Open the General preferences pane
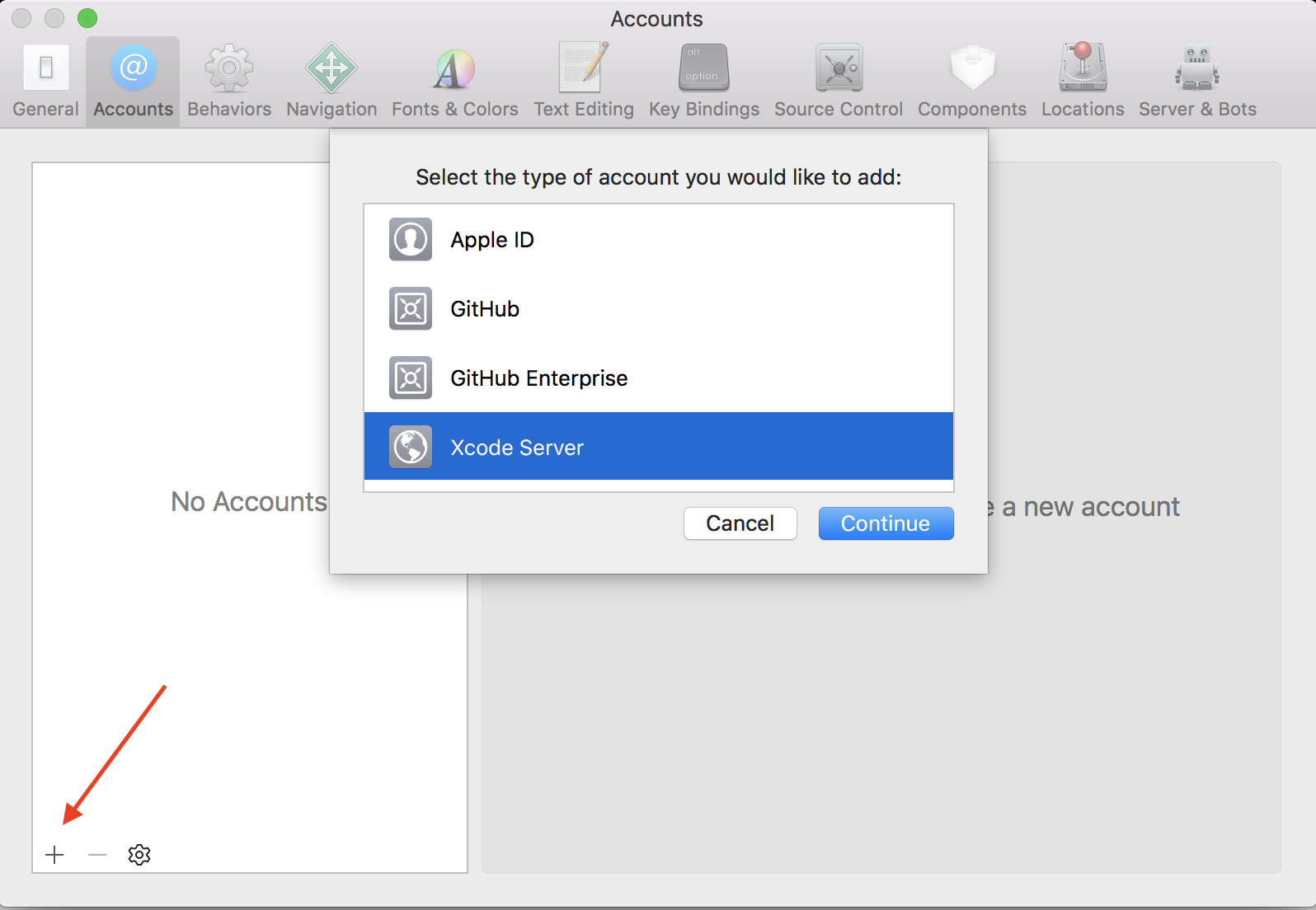The image size is (1316, 910). (45, 82)
